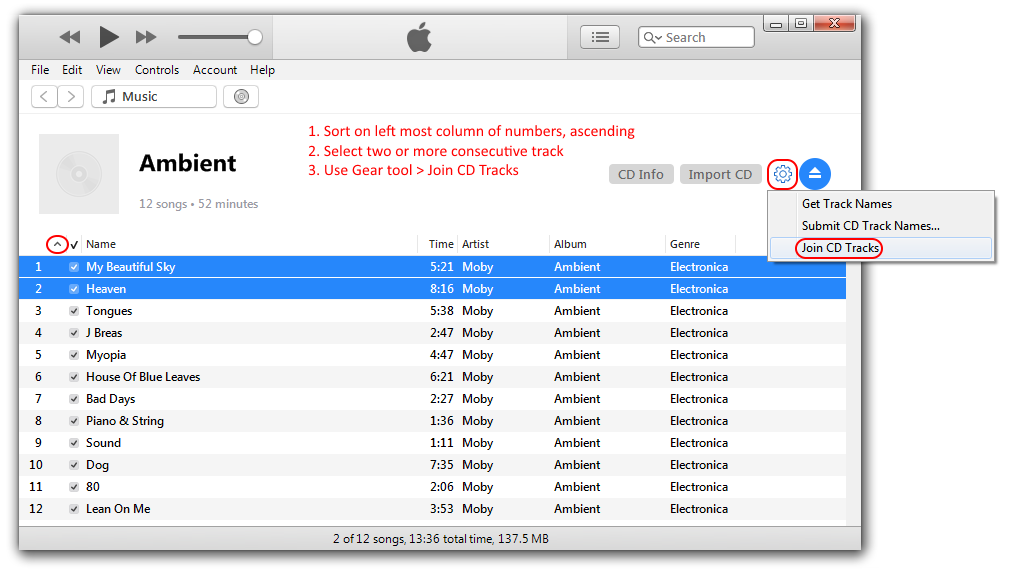Click the checkmark column header

pyautogui.click(x=74, y=245)
